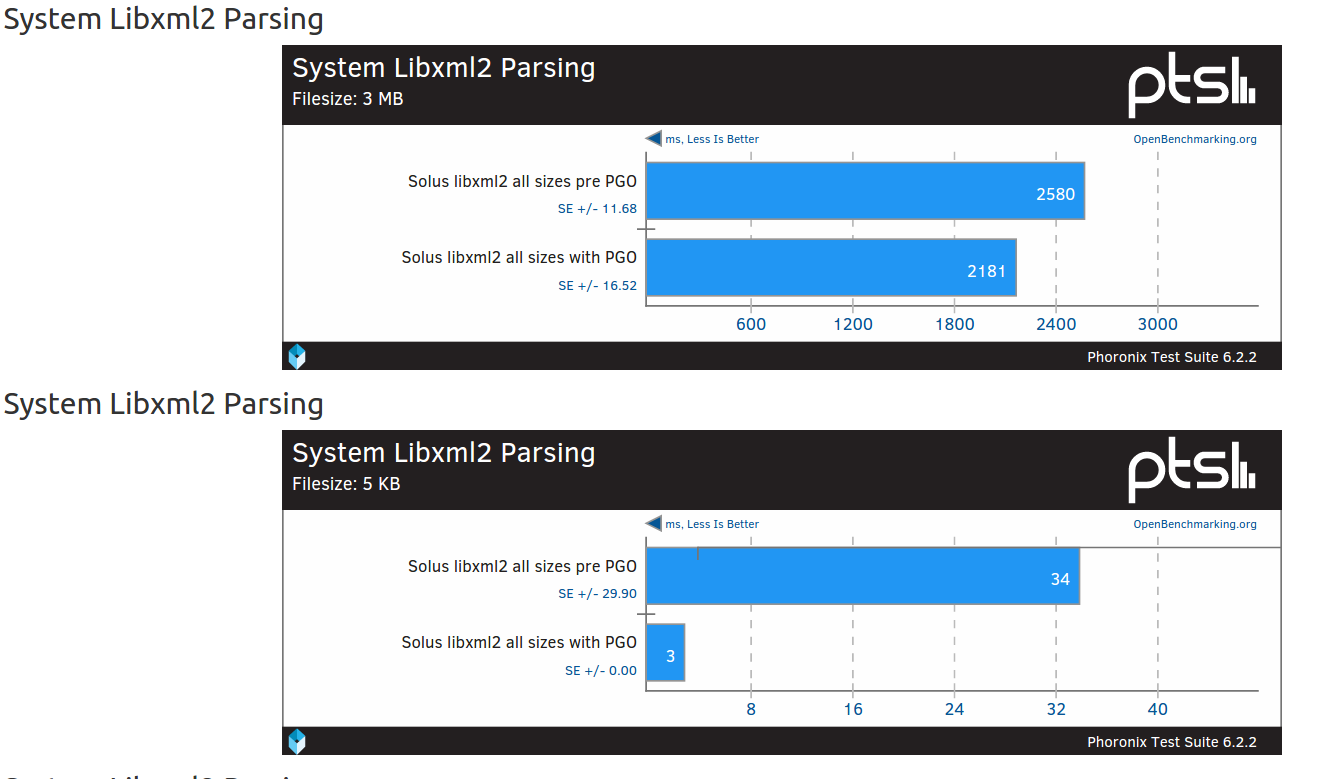Click the PTS logo in the 3 MB chart

point(1191,85)
